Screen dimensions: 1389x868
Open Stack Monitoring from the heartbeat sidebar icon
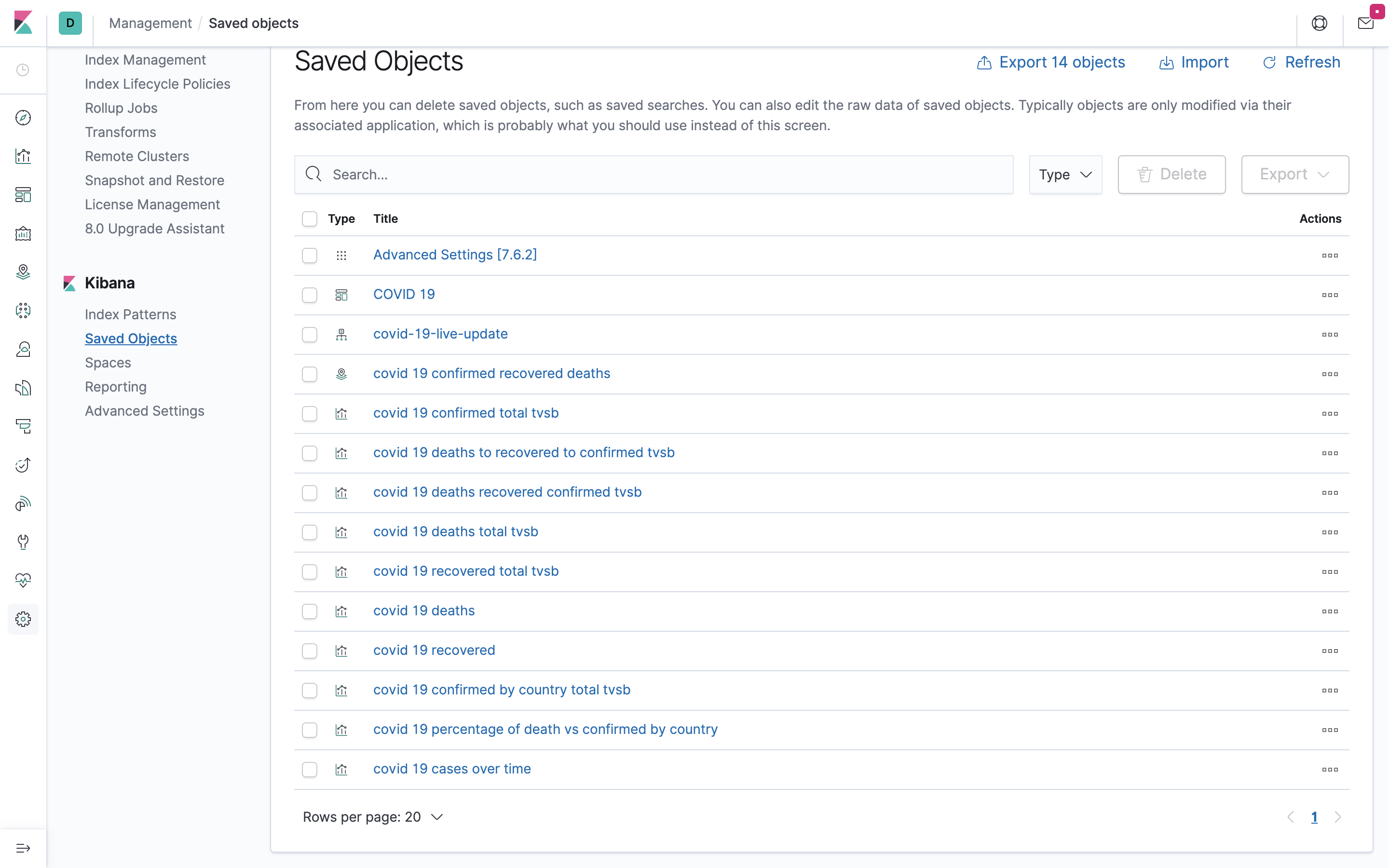(x=23, y=580)
